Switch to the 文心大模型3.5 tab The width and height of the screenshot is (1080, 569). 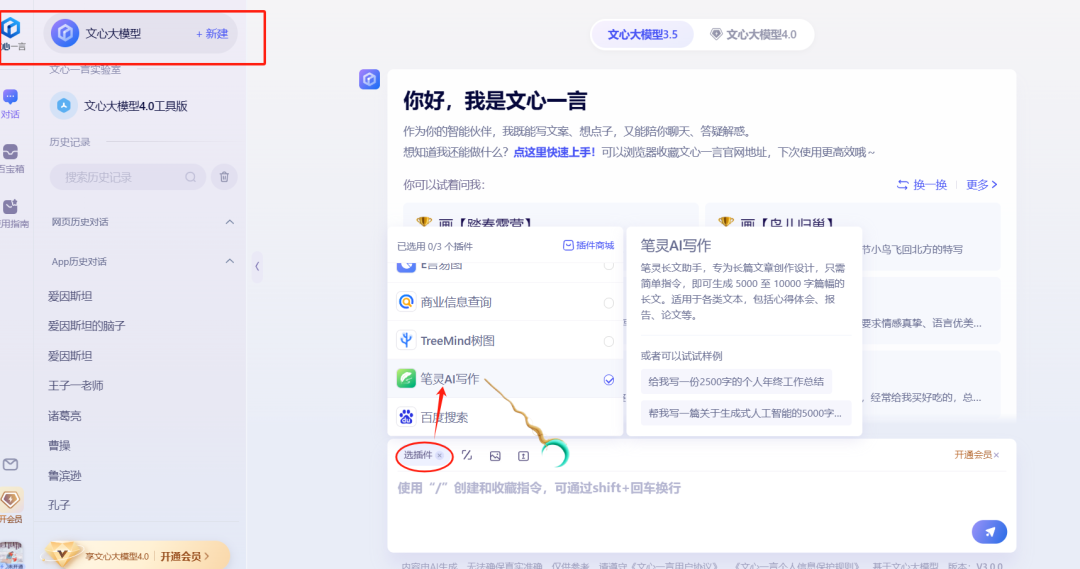643,34
